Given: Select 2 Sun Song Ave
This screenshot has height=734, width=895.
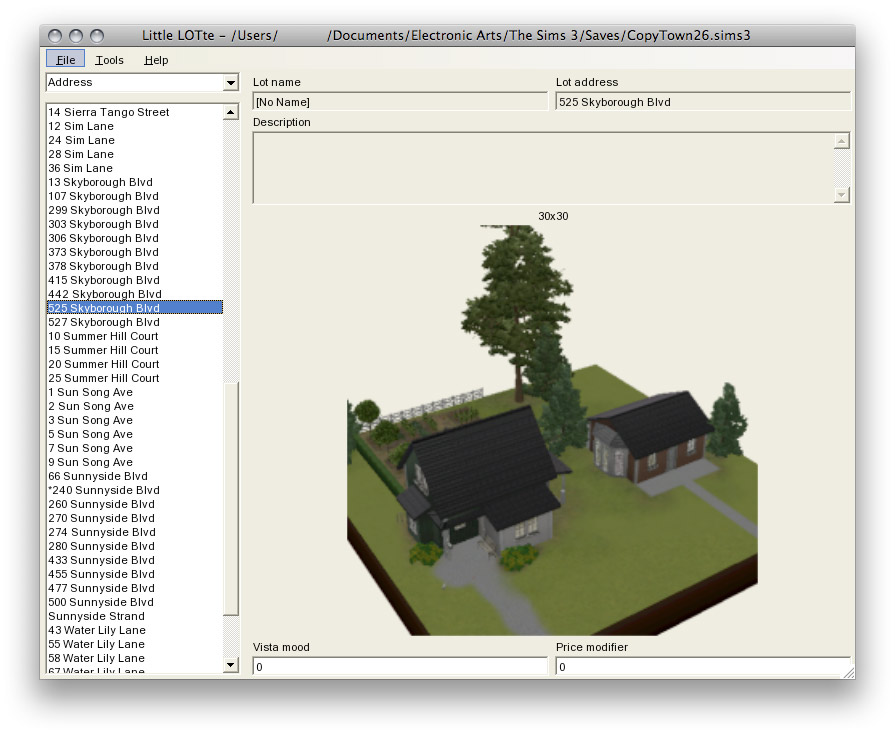Looking at the screenshot, I should (135, 406).
